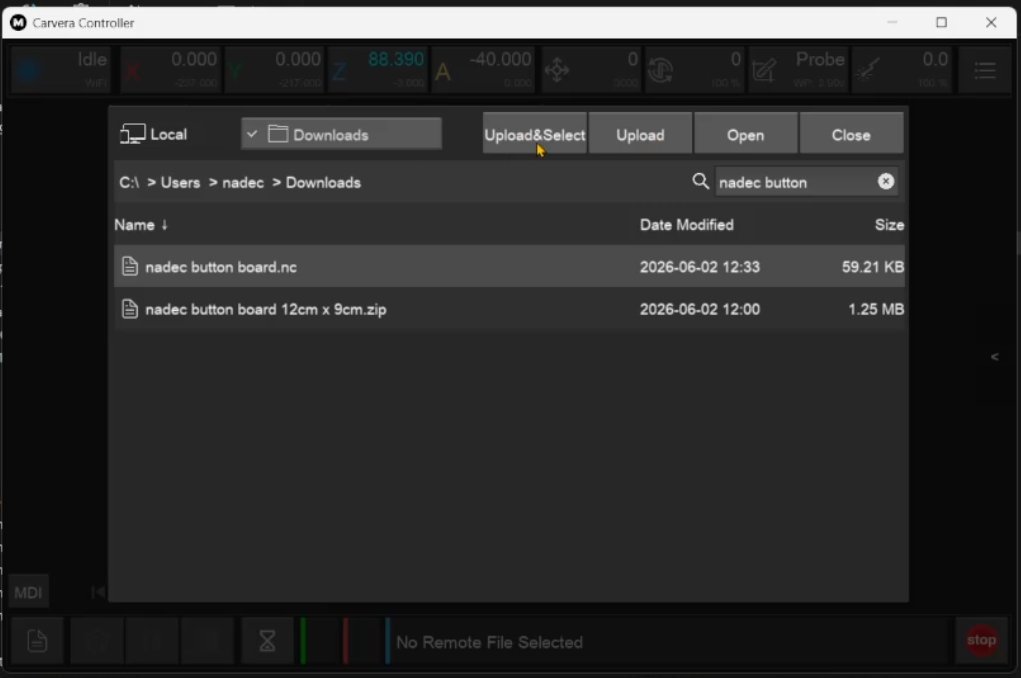The height and width of the screenshot is (678, 1021).
Task: Click the Probe tool icon in status bar
Action: (x=764, y=70)
